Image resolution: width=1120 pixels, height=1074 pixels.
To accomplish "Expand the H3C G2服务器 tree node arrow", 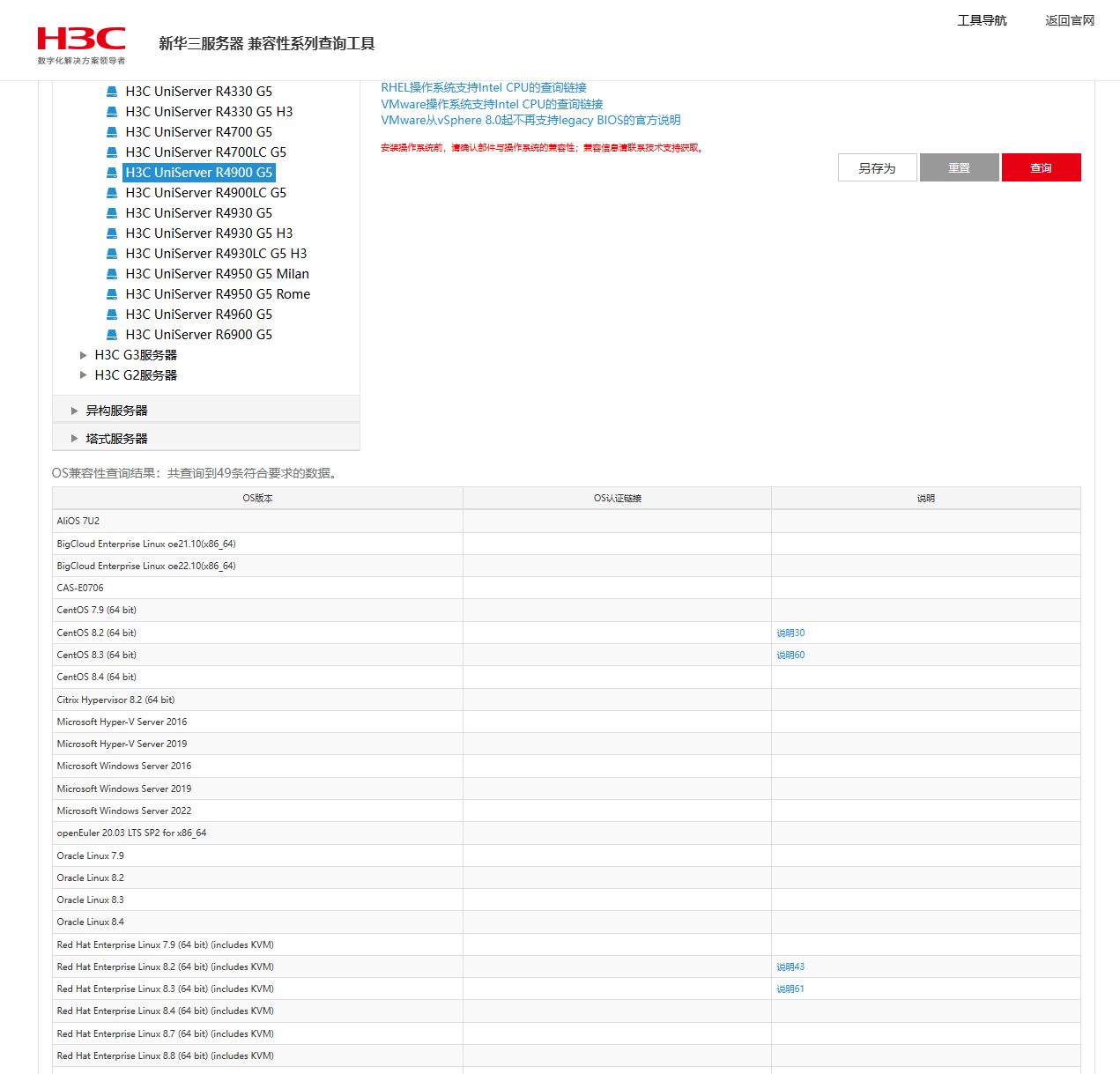I will pyautogui.click(x=83, y=375).
